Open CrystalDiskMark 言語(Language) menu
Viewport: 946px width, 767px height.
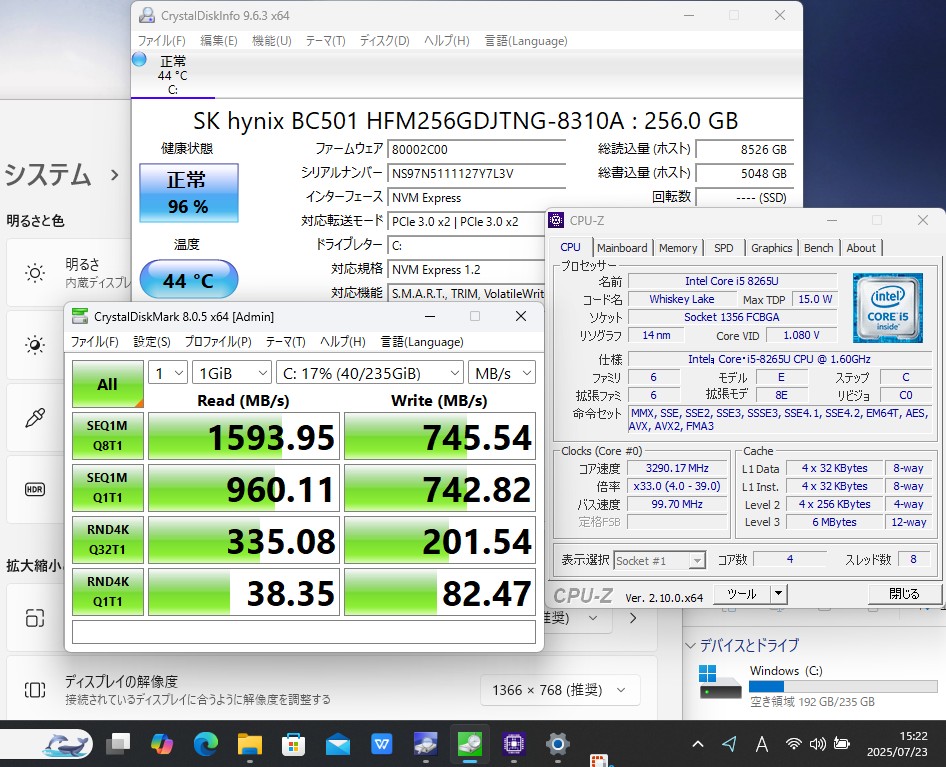(422, 342)
